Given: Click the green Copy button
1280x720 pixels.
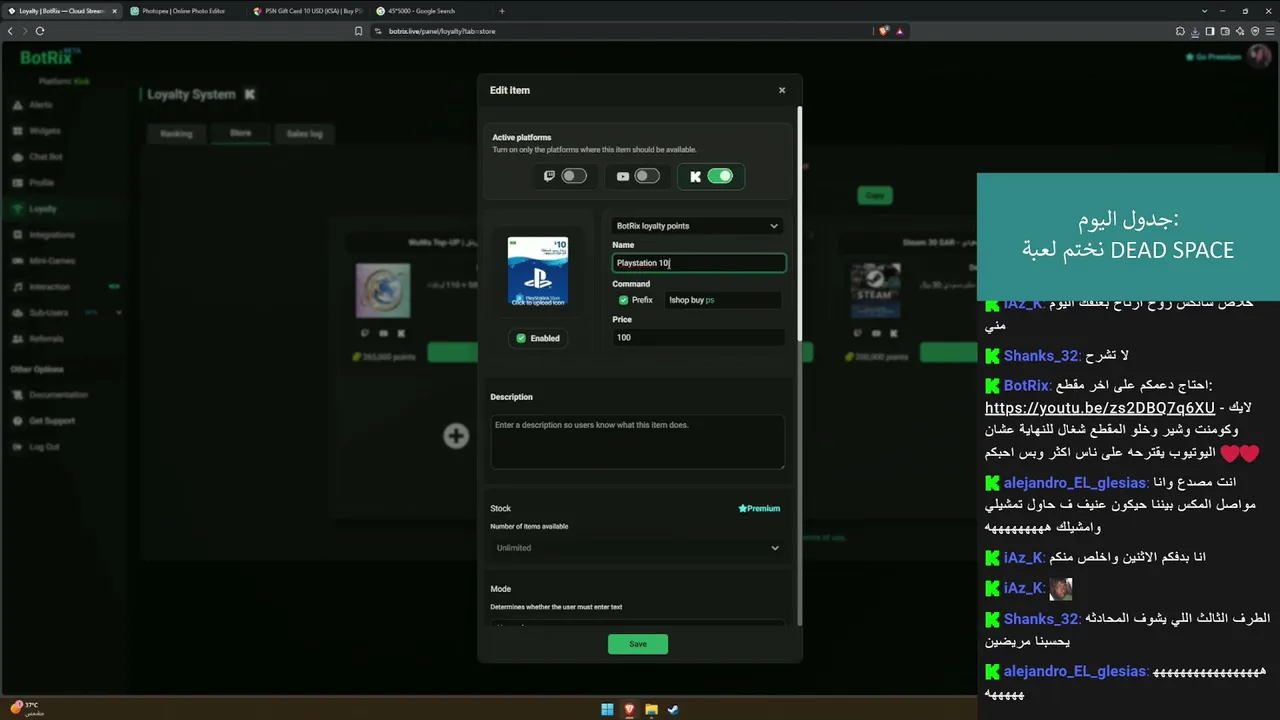Looking at the screenshot, I should point(875,195).
